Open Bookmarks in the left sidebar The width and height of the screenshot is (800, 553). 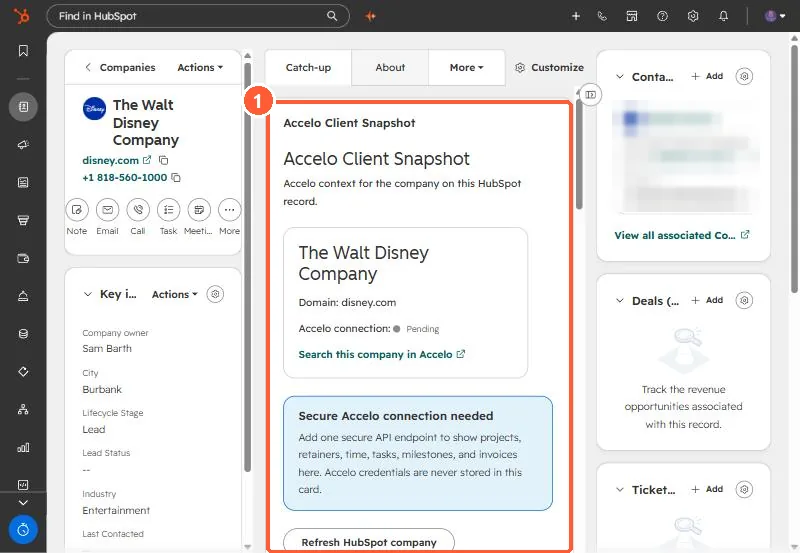pyautogui.click(x=23, y=51)
